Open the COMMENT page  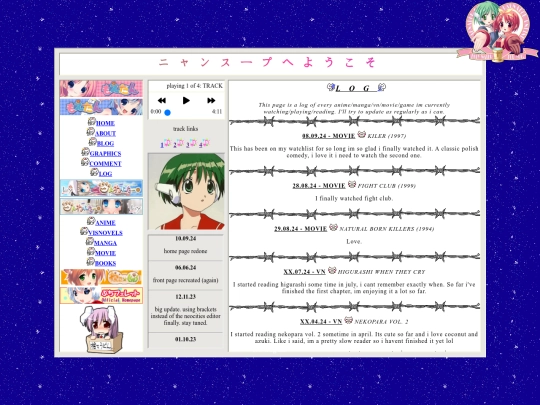pos(105,164)
